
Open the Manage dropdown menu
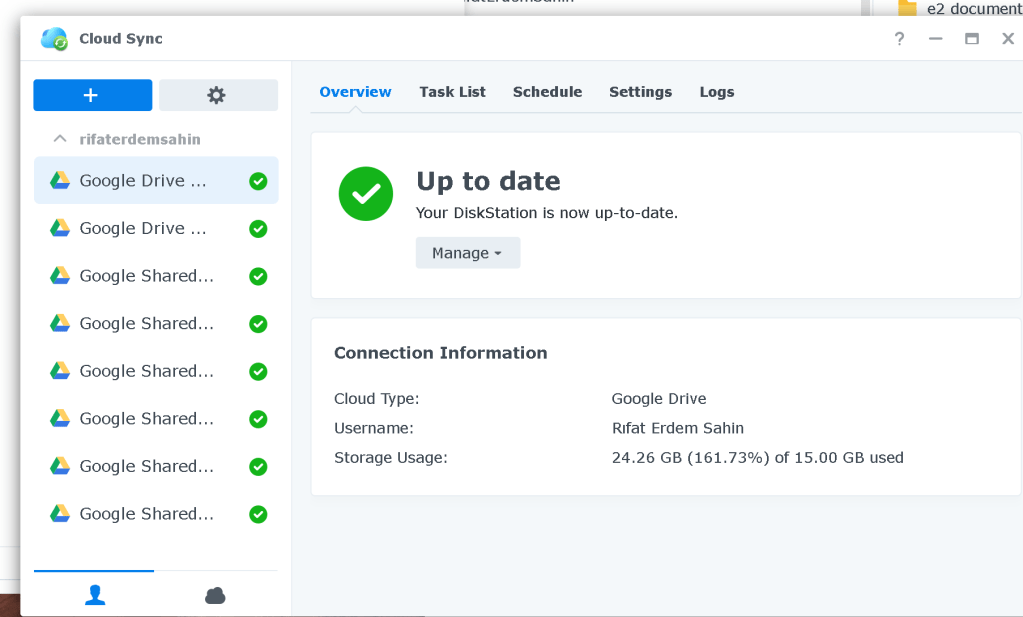[x=468, y=253]
